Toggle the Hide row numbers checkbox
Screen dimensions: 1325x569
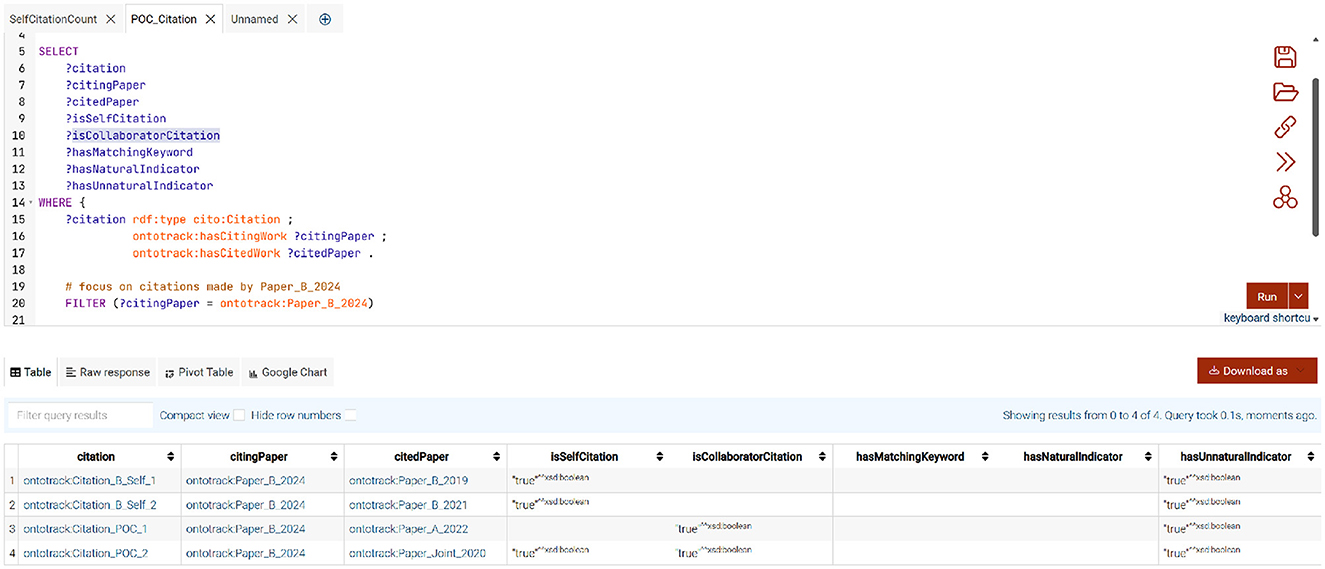pos(351,415)
